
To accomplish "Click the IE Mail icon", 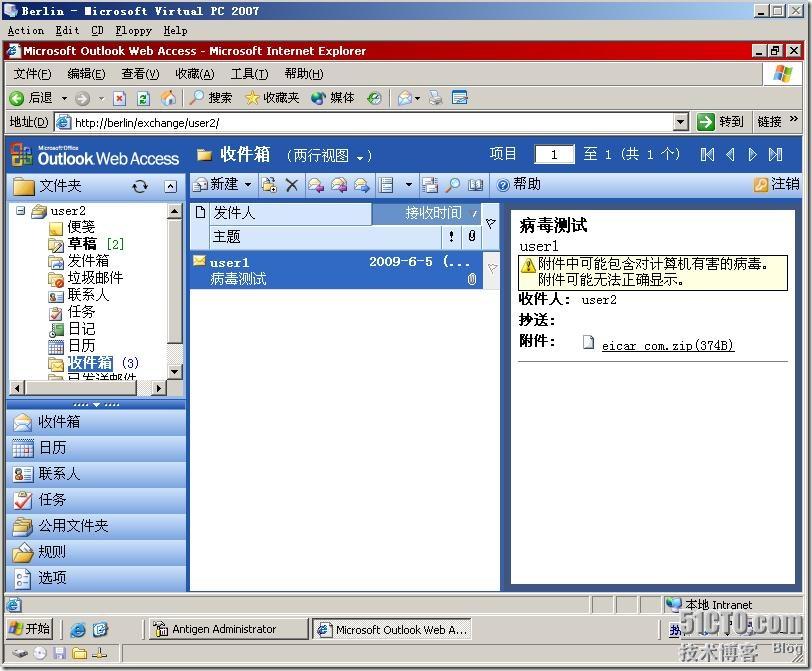I will tap(404, 98).
